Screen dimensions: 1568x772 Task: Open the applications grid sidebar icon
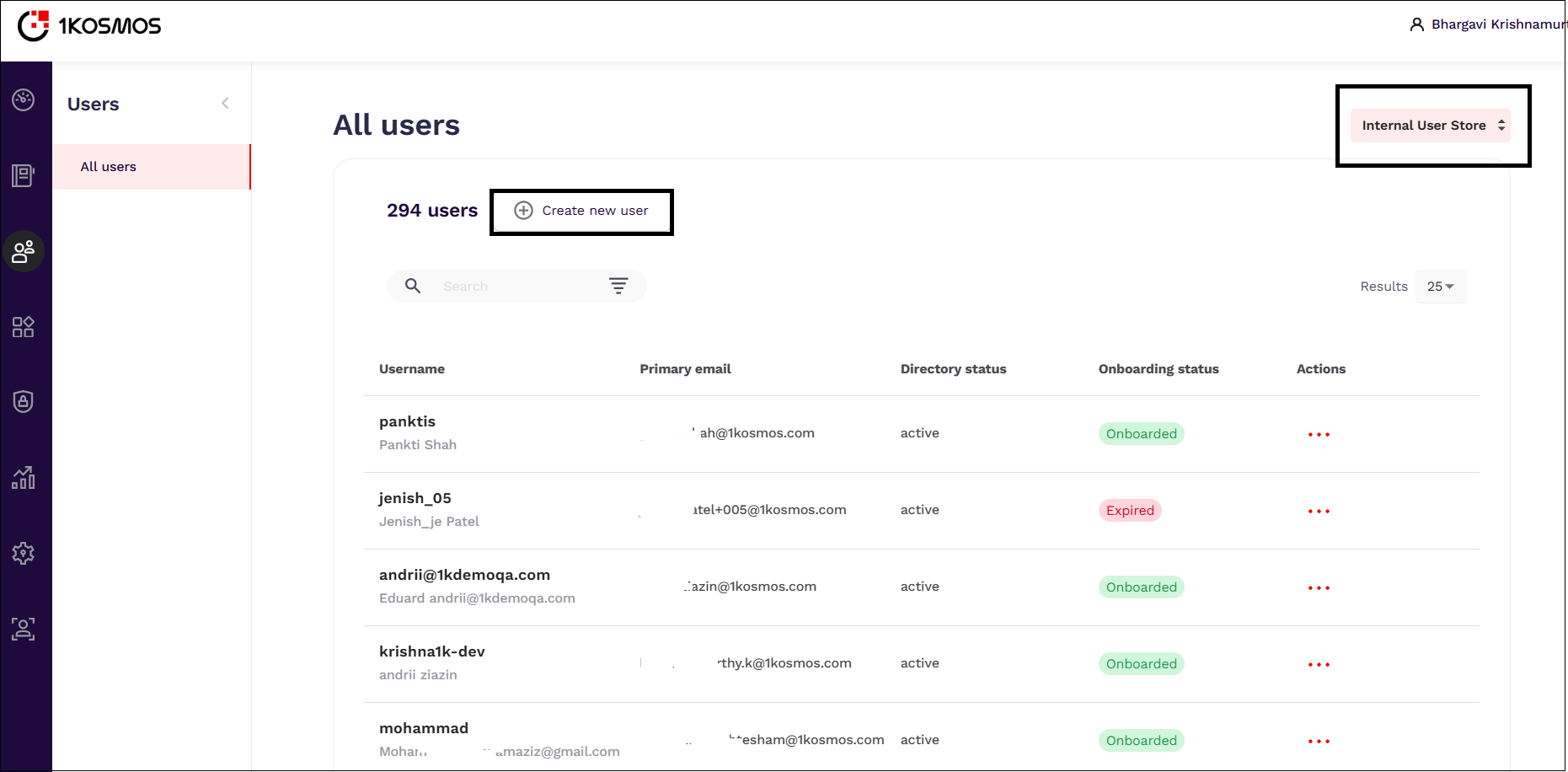coord(24,327)
